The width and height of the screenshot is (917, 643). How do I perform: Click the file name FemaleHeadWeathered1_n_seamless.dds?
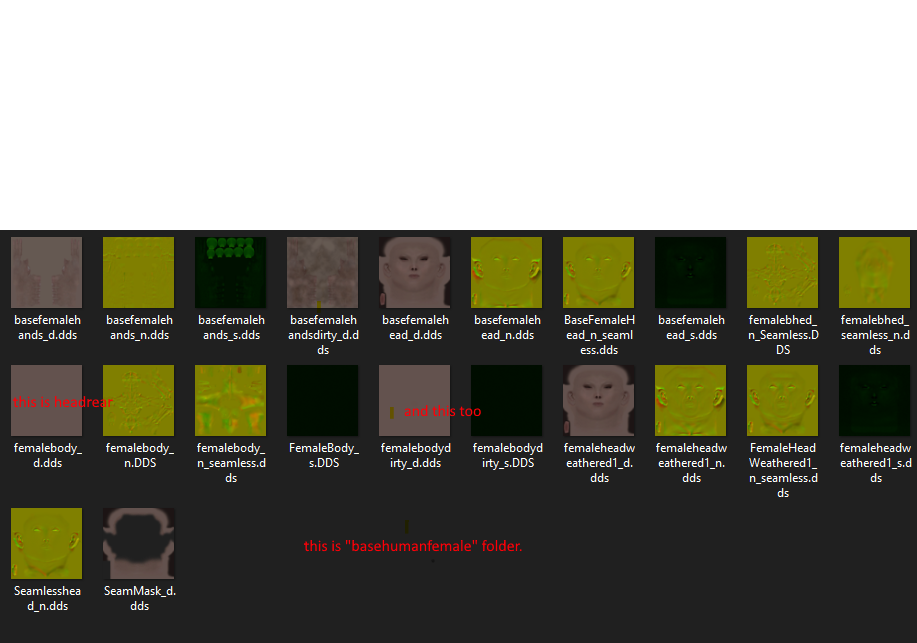coord(783,470)
